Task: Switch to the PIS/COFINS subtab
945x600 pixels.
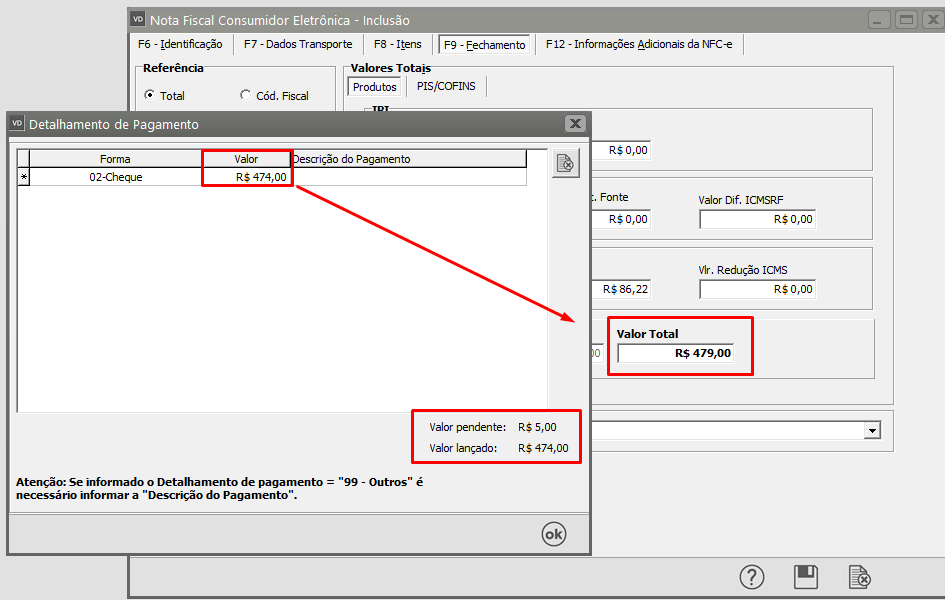Action: (x=446, y=87)
